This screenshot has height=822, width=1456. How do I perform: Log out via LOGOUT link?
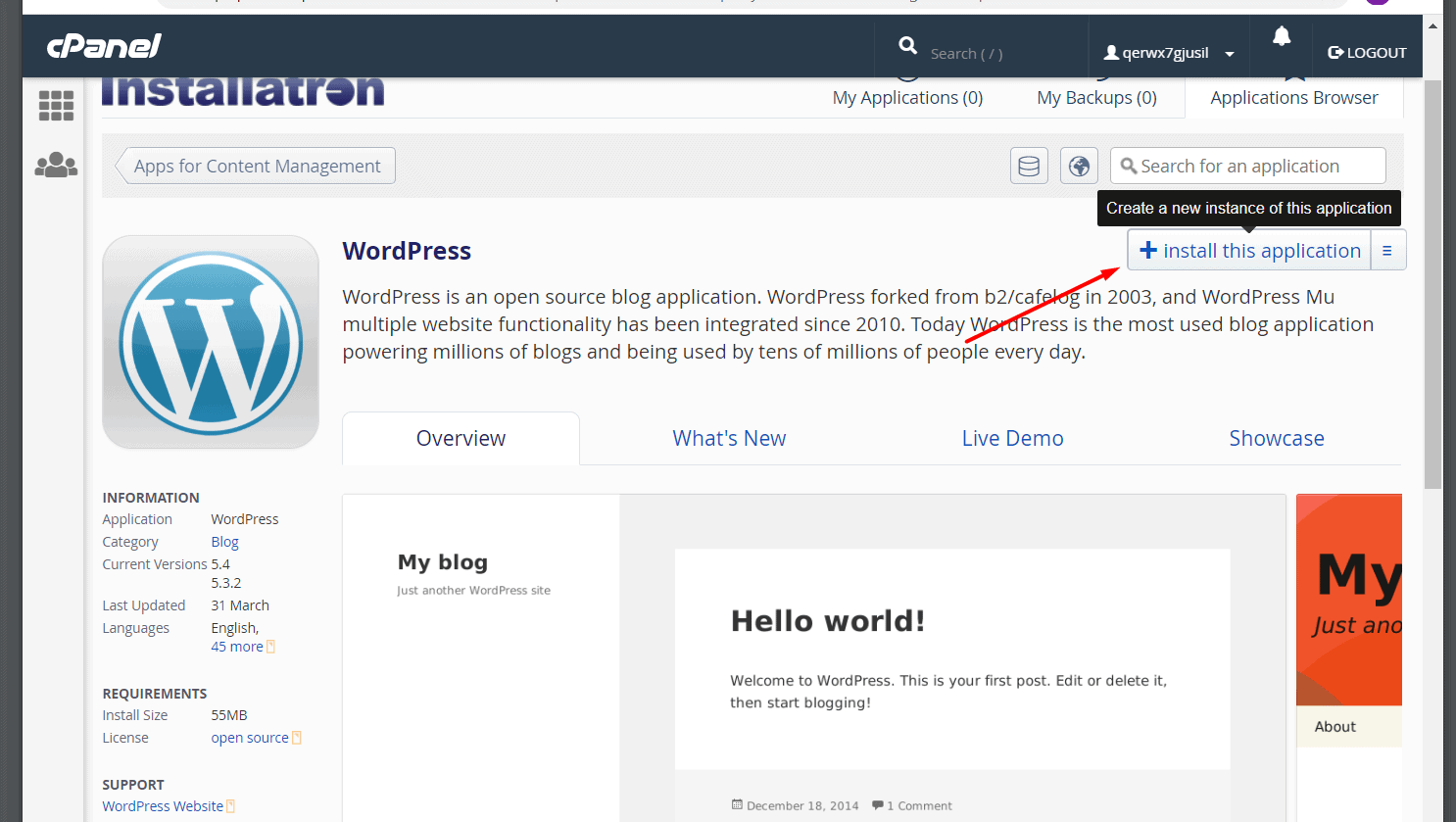1367,53
